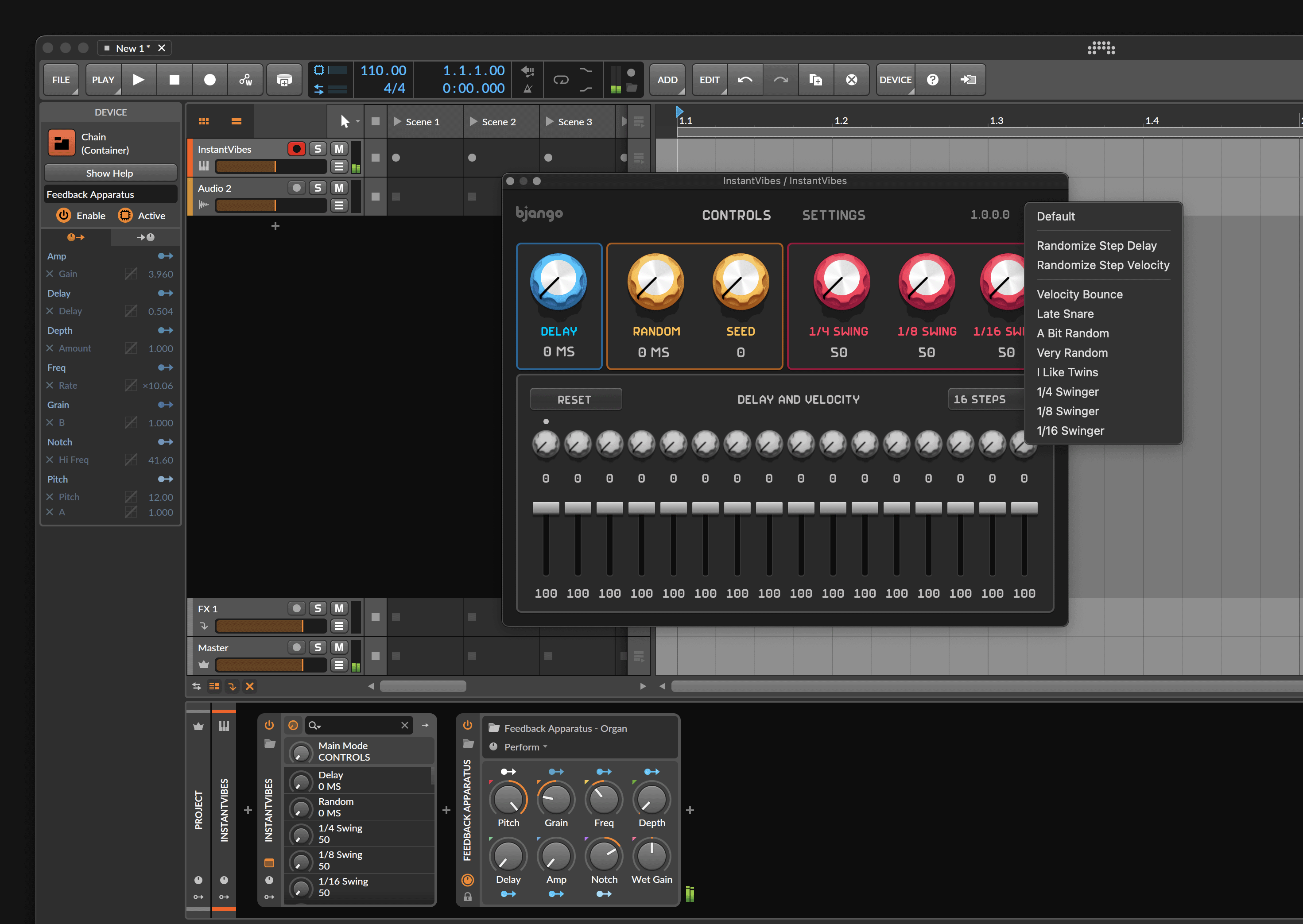Arm record on the Audio 2 track
Screen dimensions: 1303x924
click(x=296, y=188)
